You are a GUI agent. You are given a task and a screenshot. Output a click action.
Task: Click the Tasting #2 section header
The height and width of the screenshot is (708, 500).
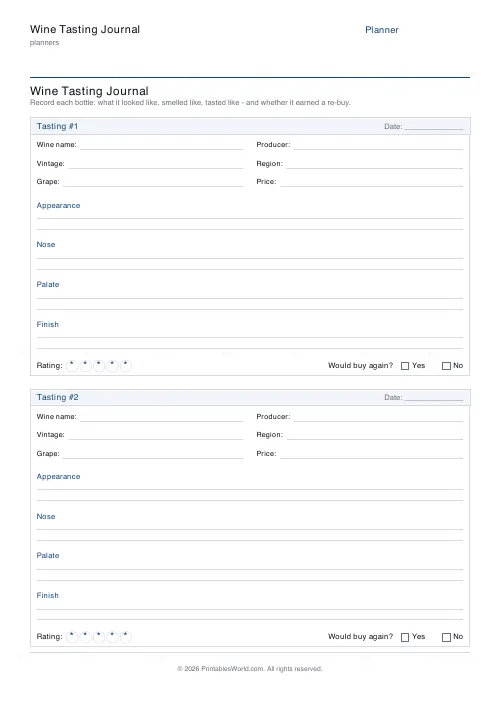pos(250,397)
